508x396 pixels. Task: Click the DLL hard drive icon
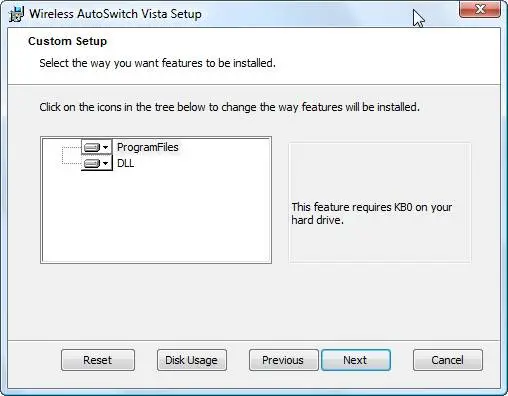pyautogui.click(x=92, y=163)
